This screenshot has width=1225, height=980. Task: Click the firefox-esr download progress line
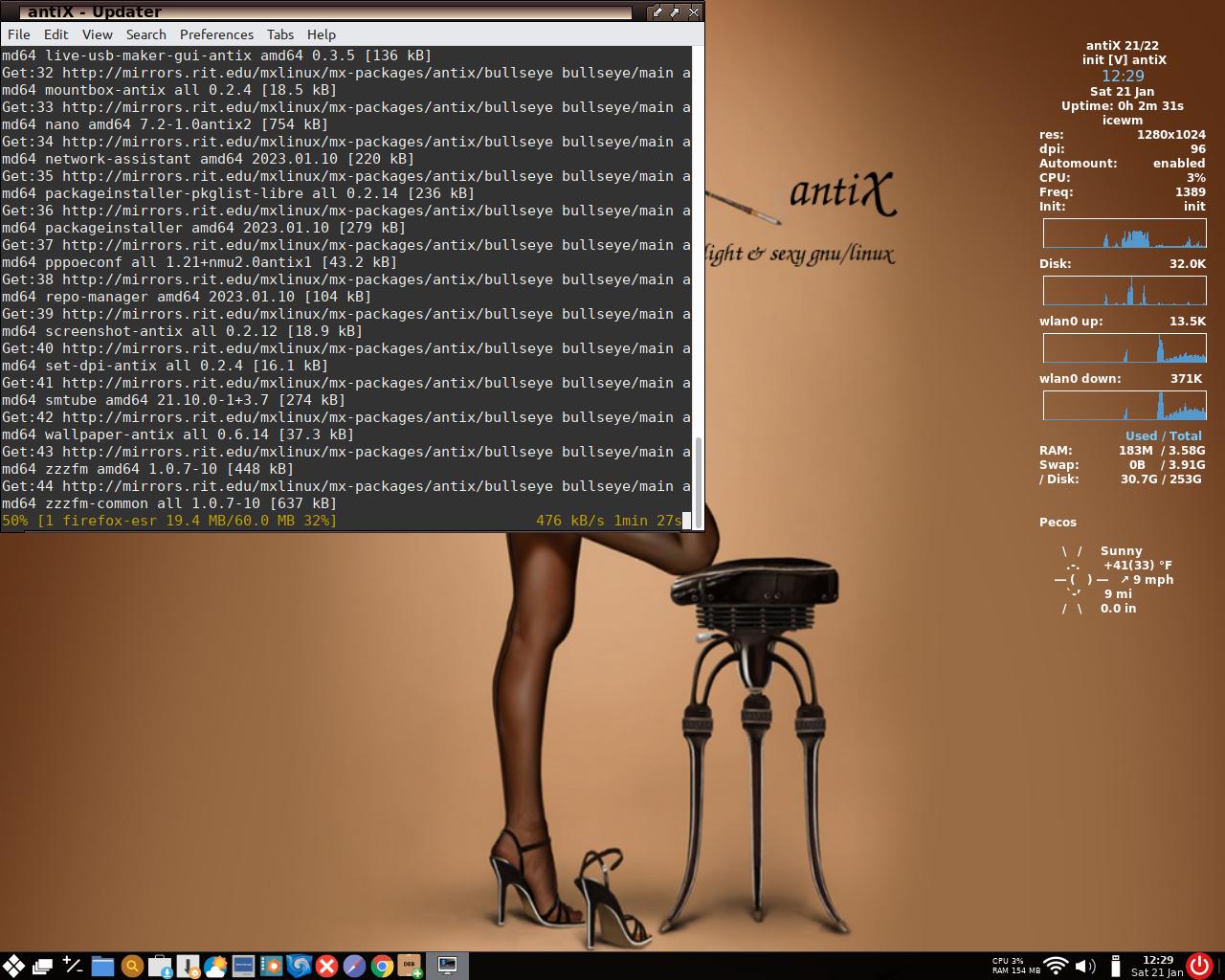tap(169, 521)
